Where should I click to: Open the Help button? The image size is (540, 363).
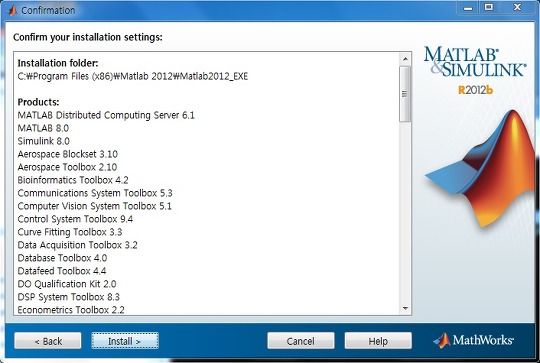tap(378, 341)
